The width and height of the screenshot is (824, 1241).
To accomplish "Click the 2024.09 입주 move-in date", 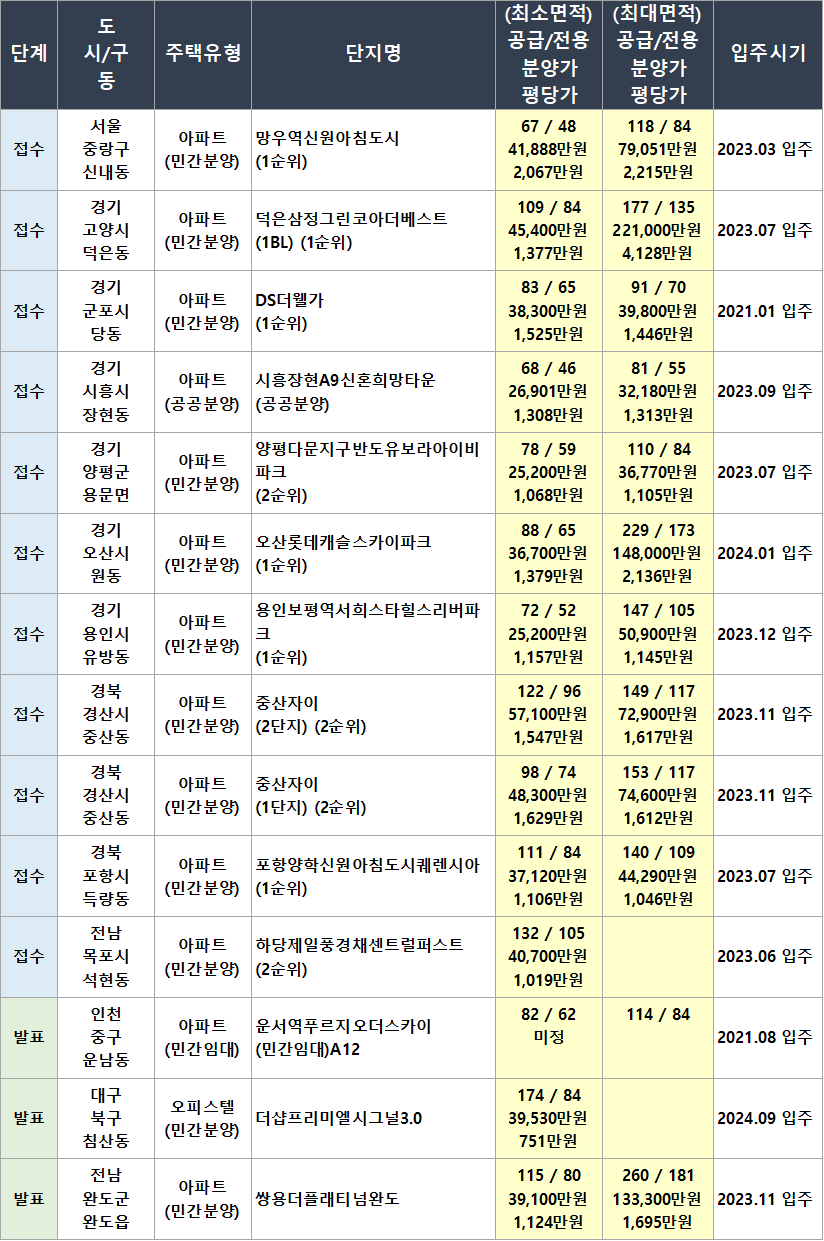I will [x=765, y=1119].
